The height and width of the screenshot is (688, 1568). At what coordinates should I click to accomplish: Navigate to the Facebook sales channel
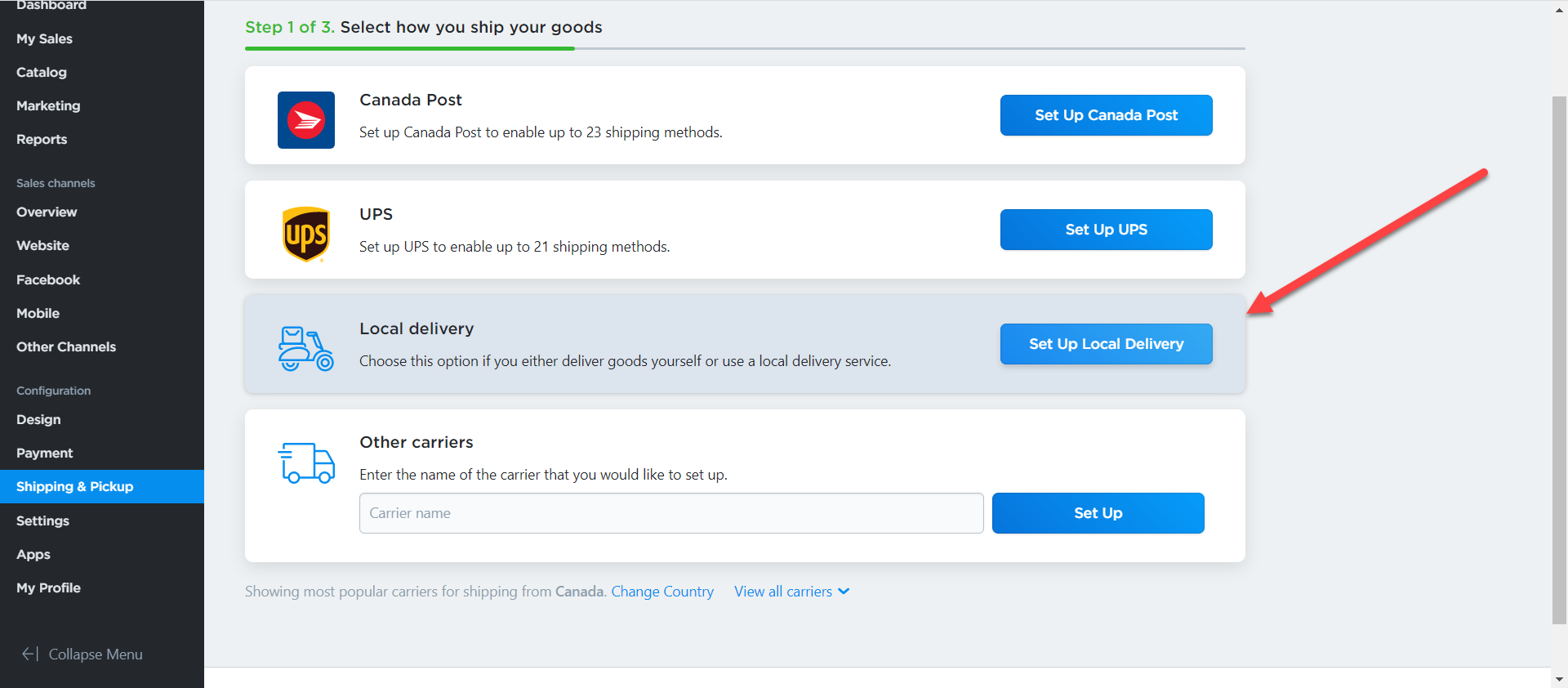click(x=48, y=279)
